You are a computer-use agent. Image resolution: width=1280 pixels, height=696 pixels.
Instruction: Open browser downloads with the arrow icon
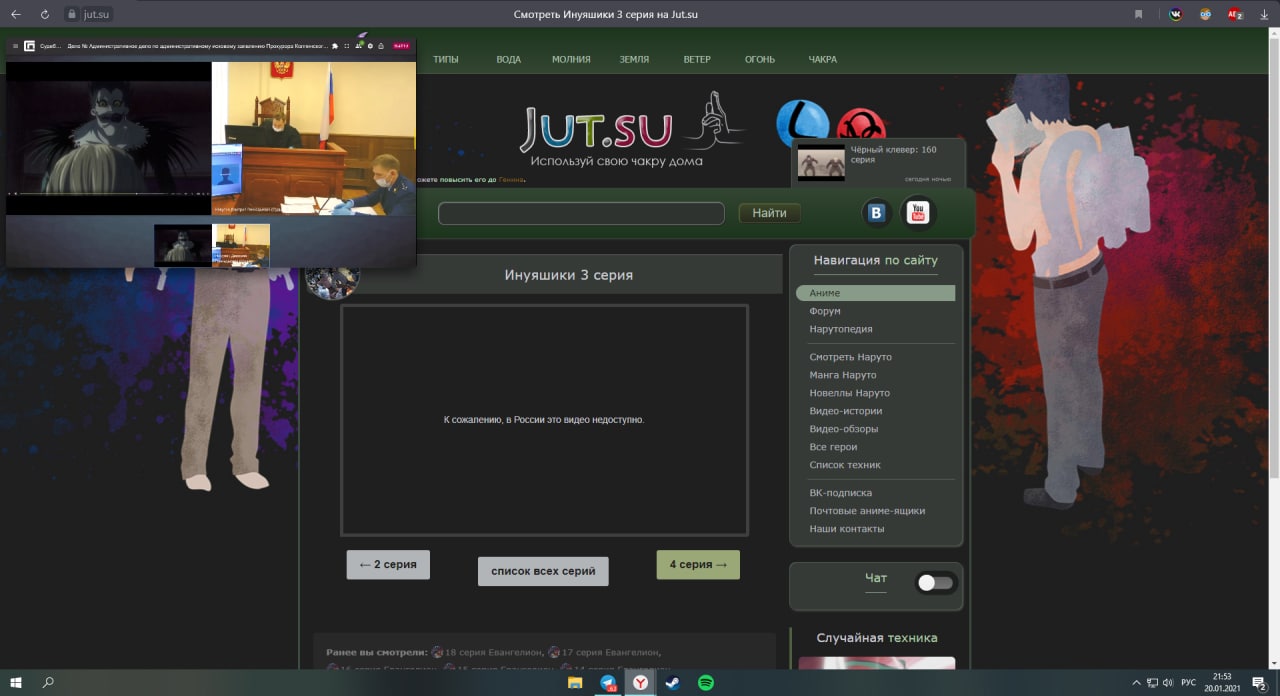point(1265,14)
